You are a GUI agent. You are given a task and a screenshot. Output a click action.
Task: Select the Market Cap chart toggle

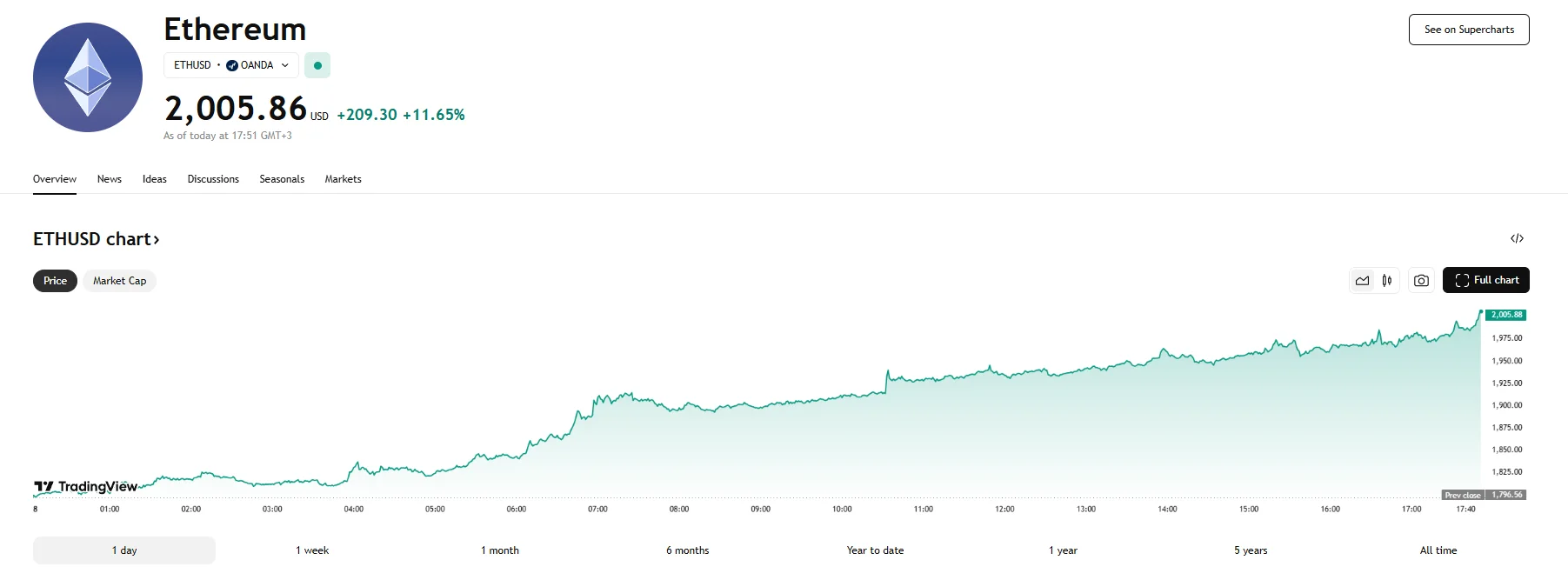(x=120, y=281)
